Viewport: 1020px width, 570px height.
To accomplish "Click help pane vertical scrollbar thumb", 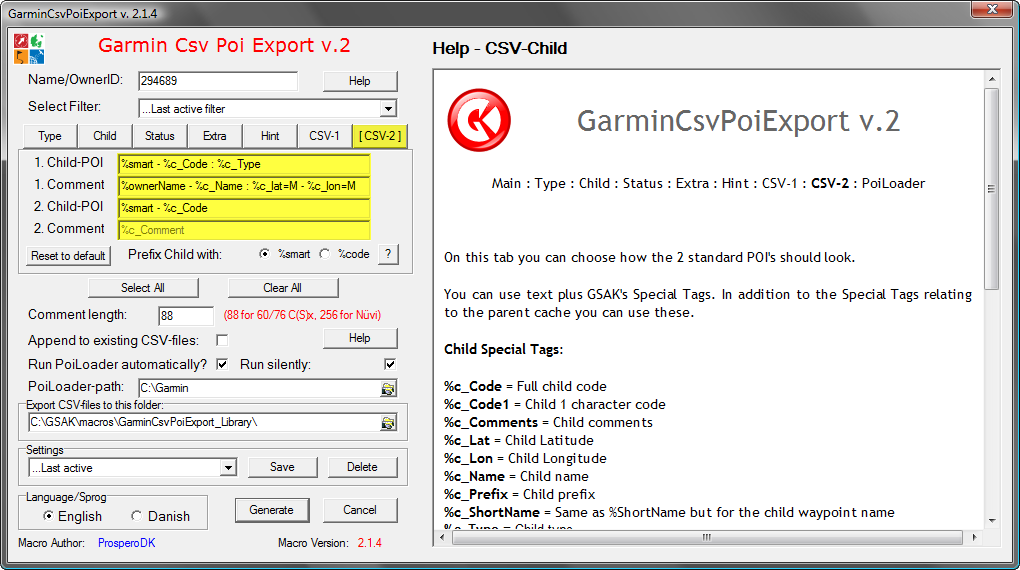I will pyautogui.click(x=991, y=189).
